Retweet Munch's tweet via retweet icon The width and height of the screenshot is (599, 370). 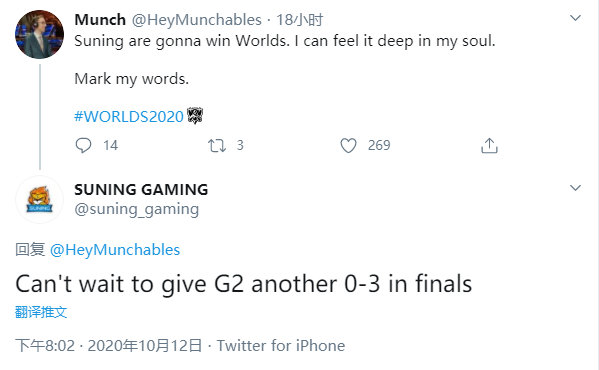click(217, 145)
